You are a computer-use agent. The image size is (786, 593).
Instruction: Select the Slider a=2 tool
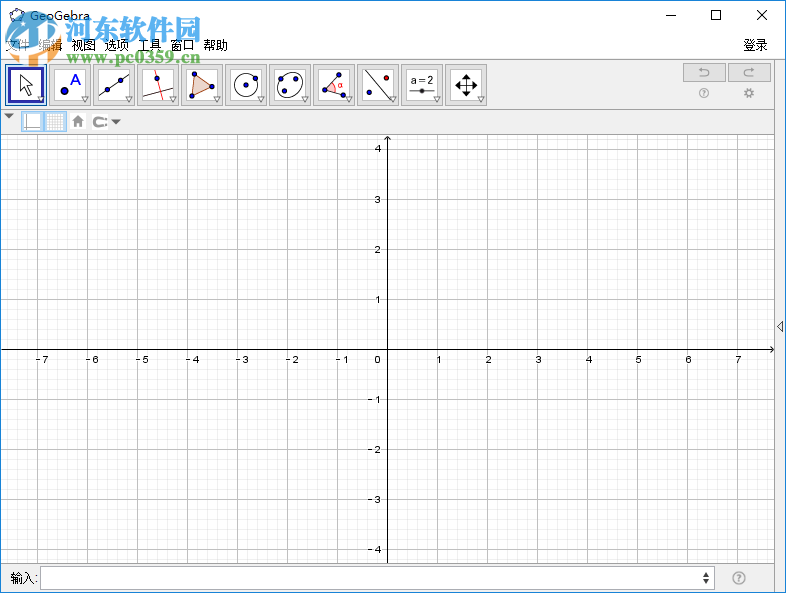[422, 85]
